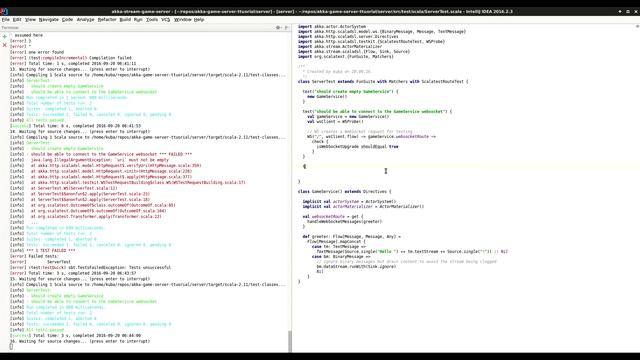Click the '[error] one error found' line

coord(37,52)
